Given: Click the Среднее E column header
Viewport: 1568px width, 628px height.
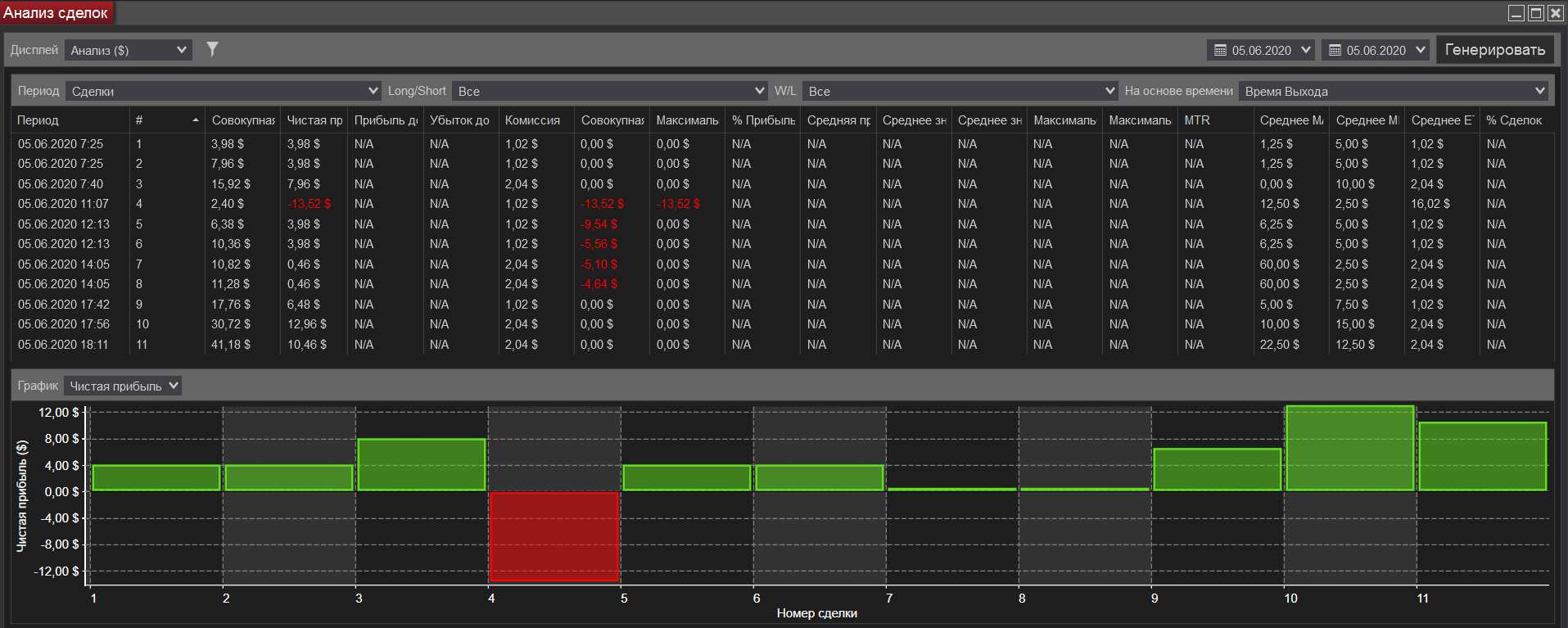Looking at the screenshot, I should [x=1442, y=120].
